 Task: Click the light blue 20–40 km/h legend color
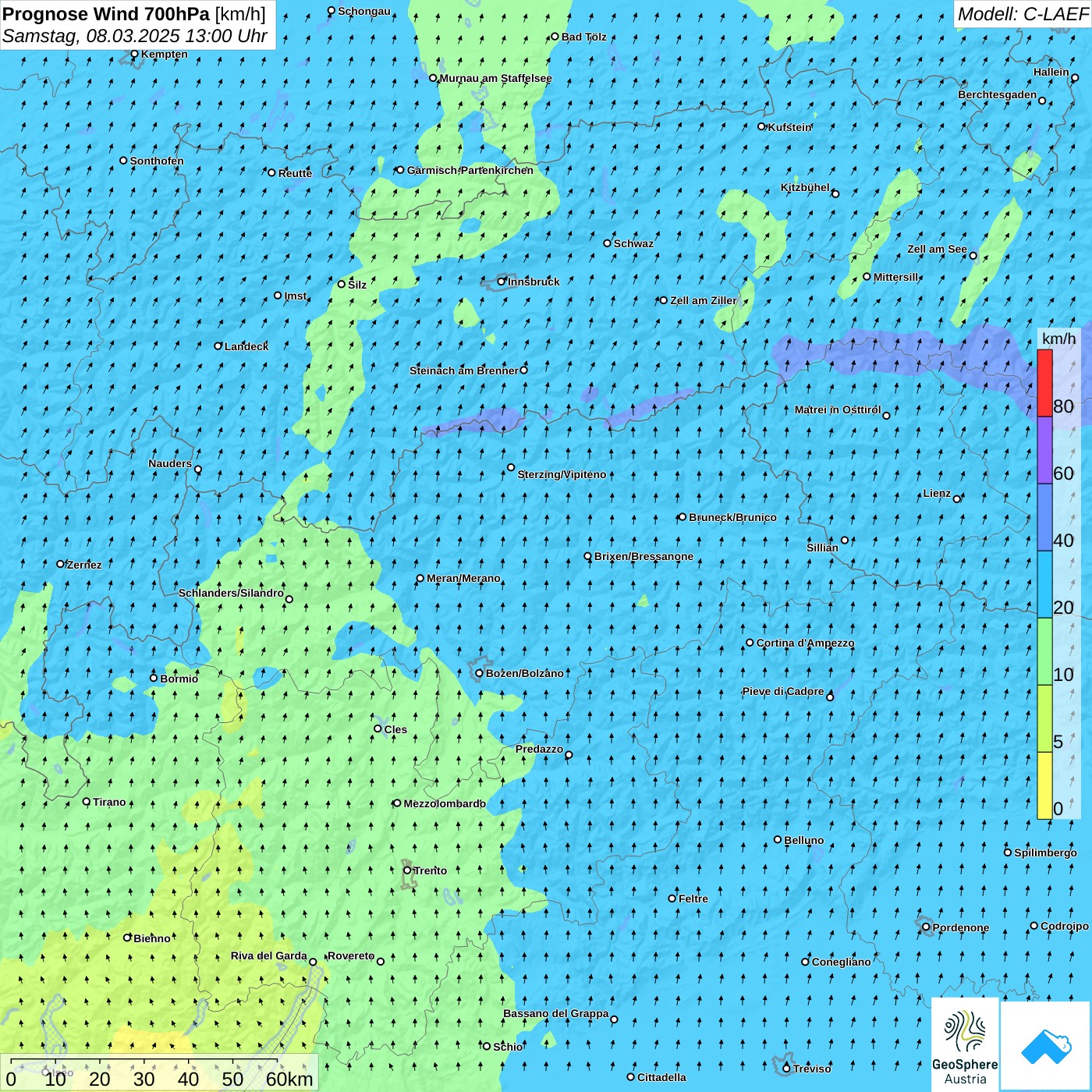click(x=1044, y=585)
